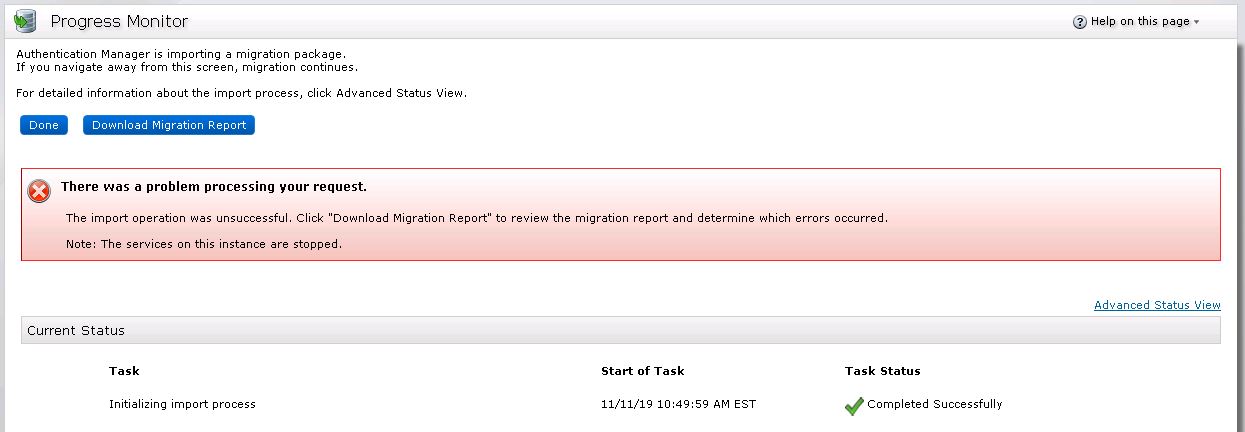Click the Task Status column header
1245x432 pixels.
tap(882, 371)
